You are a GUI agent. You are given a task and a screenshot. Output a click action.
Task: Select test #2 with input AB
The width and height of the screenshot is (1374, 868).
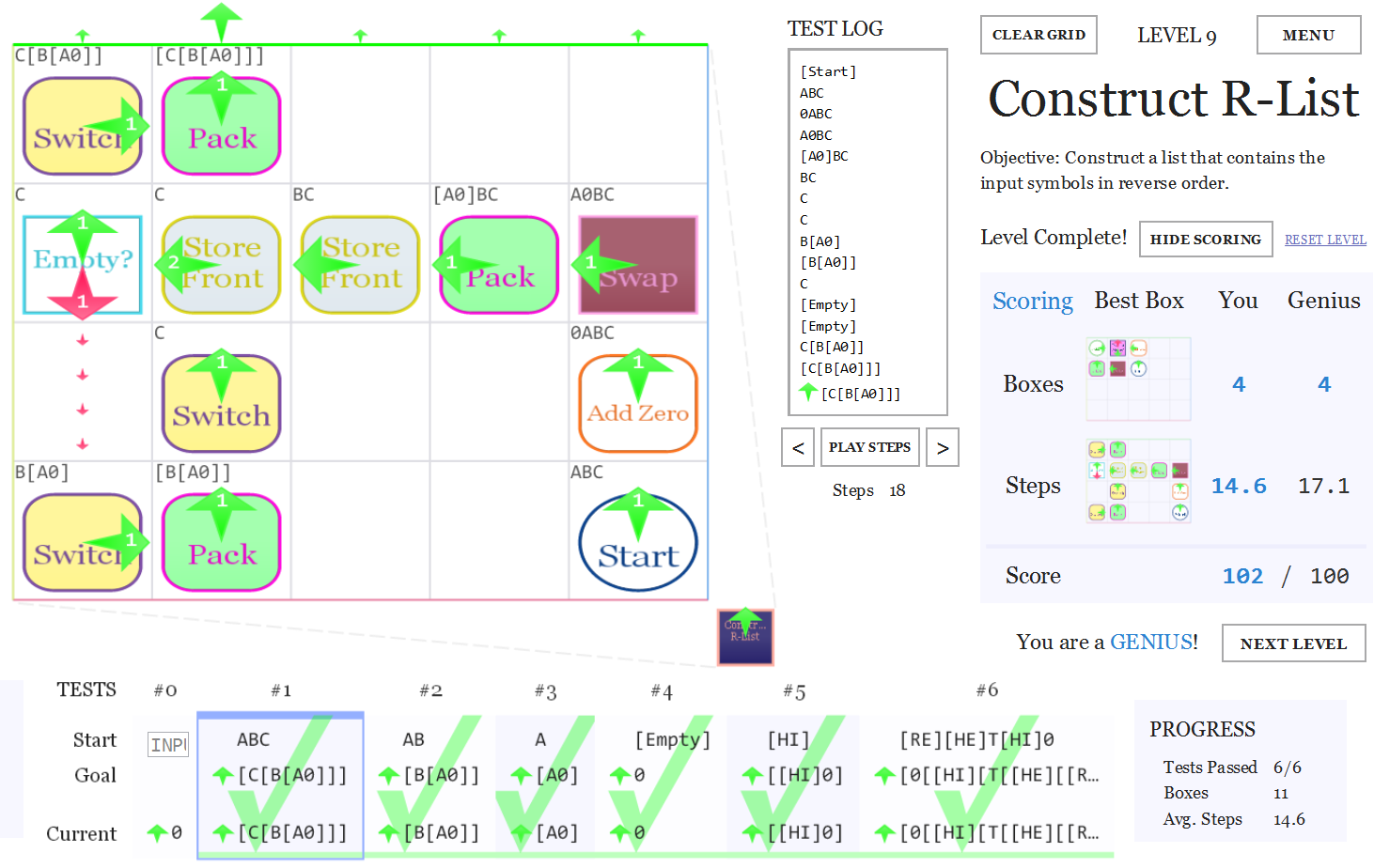pyautogui.click(x=430, y=785)
